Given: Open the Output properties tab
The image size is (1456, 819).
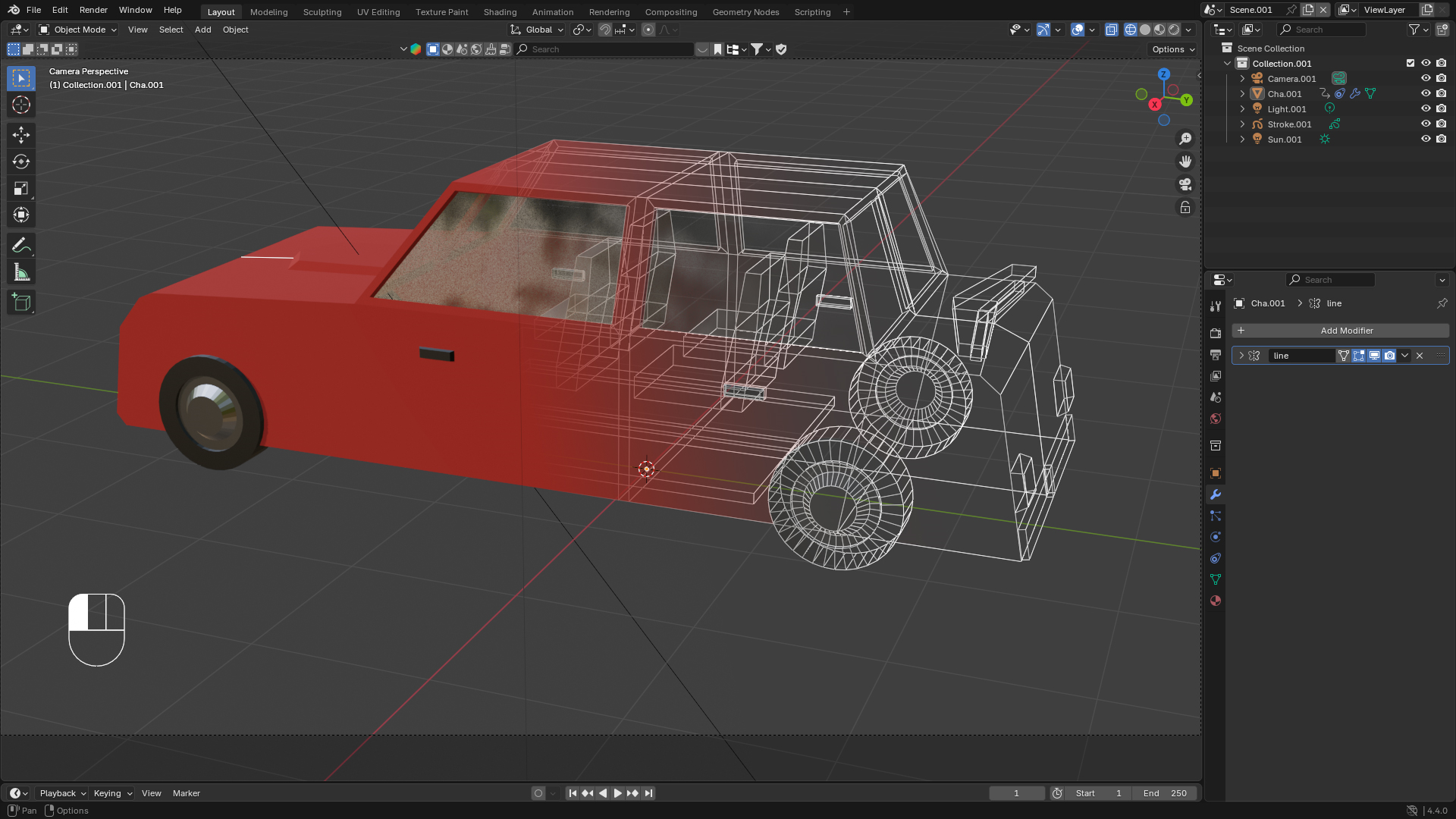Looking at the screenshot, I should (1216, 354).
